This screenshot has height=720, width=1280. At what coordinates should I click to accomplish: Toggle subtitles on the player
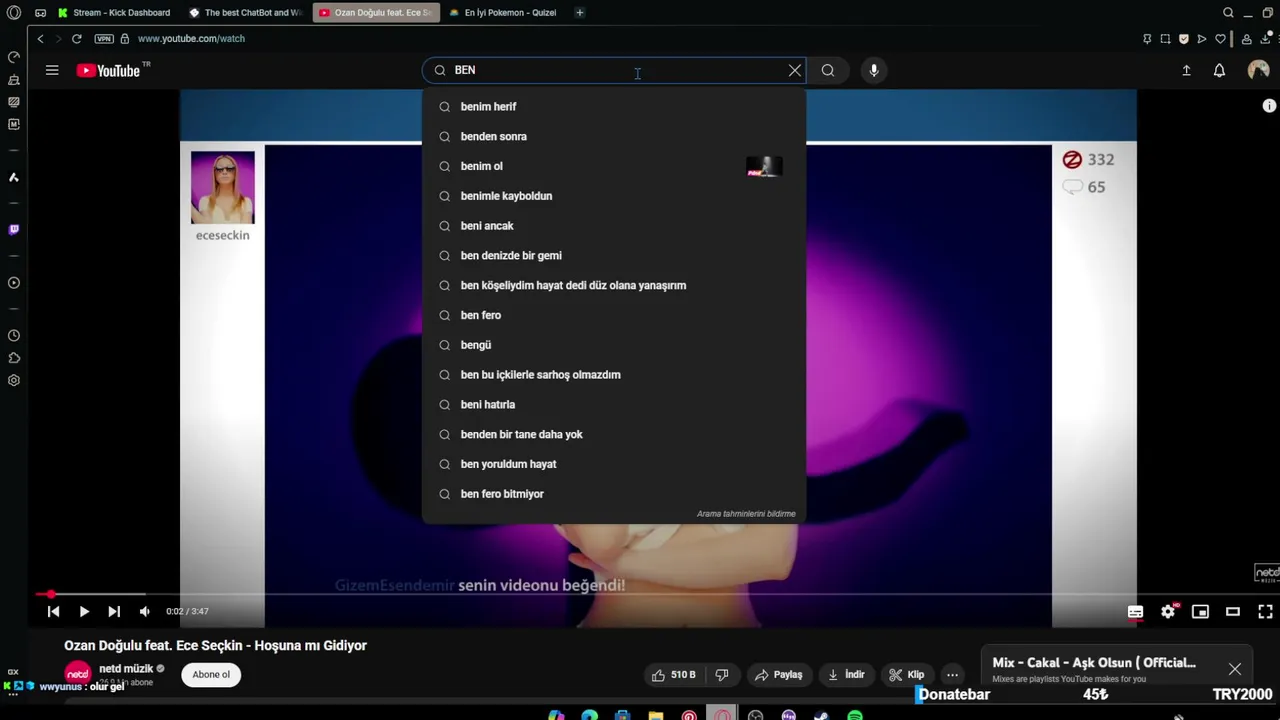1136,611
